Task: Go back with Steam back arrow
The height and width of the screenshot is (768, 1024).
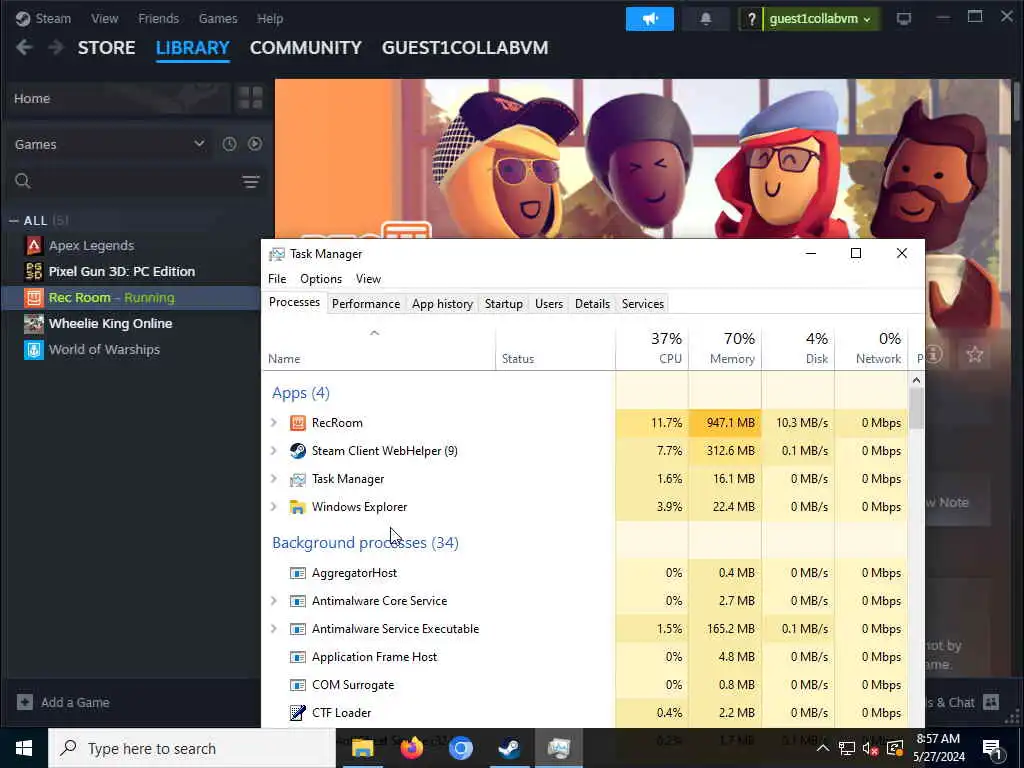Action: pyautogui.click(x=24, y=48)
